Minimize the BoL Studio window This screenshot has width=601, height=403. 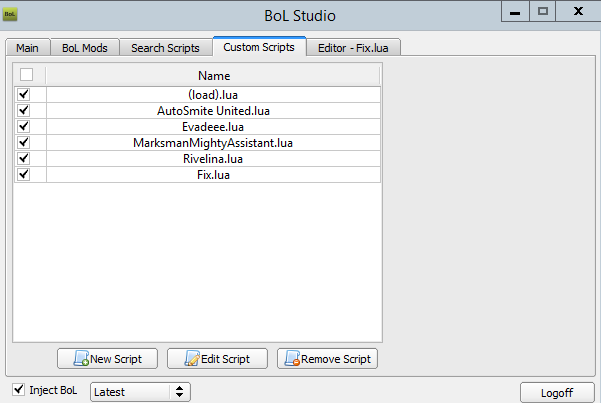pos(515,12)
